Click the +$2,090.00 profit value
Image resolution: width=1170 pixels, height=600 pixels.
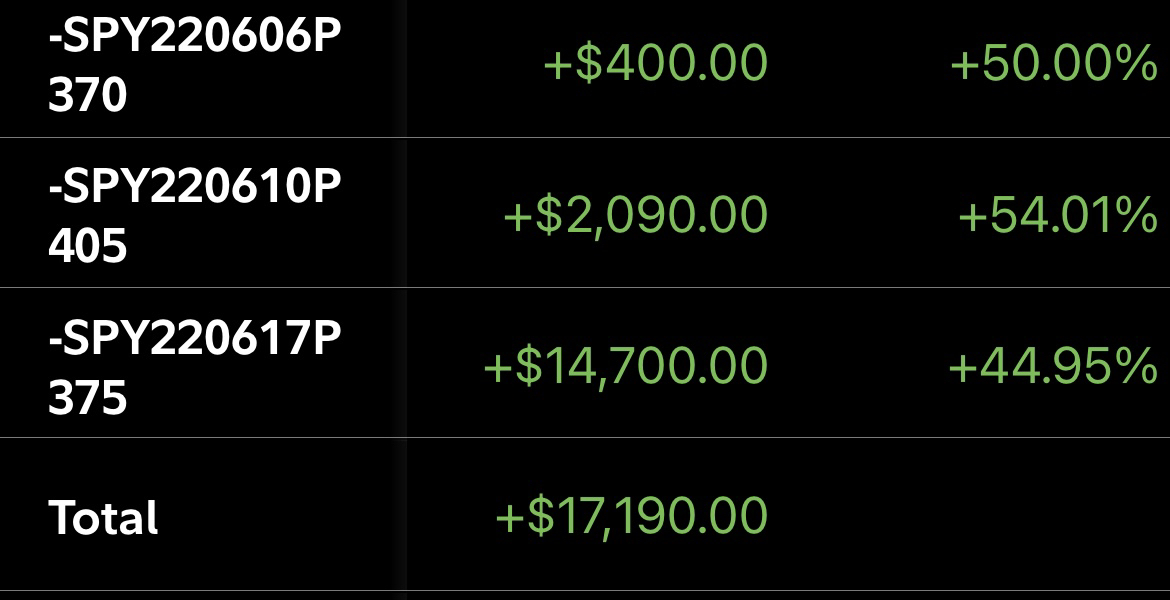tap(635, 215)
